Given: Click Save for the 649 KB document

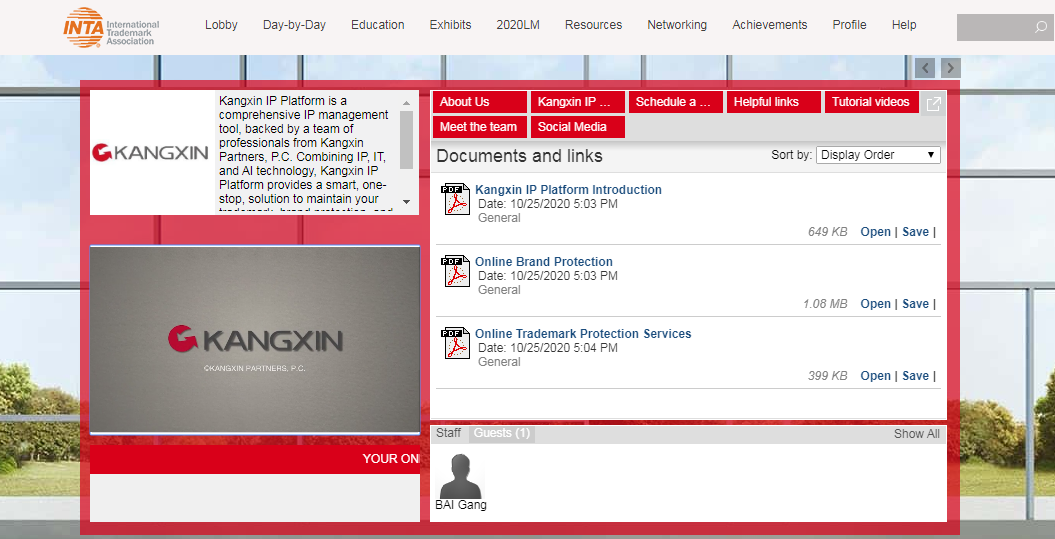Looking at the screenshot, I should click(x=915, y=232).
